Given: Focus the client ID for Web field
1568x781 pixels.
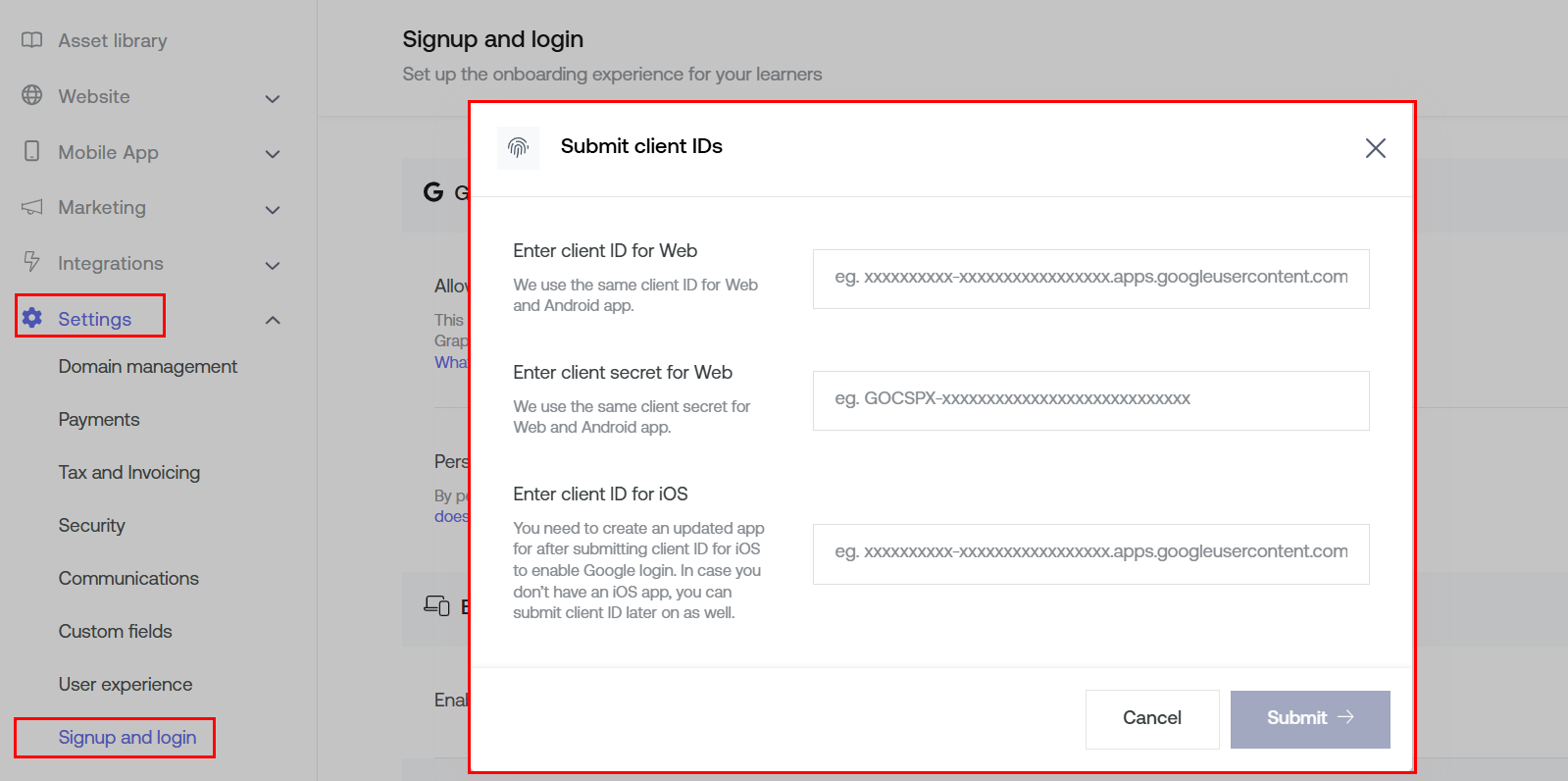Looking at the screenshot, I should (1090, 279).
